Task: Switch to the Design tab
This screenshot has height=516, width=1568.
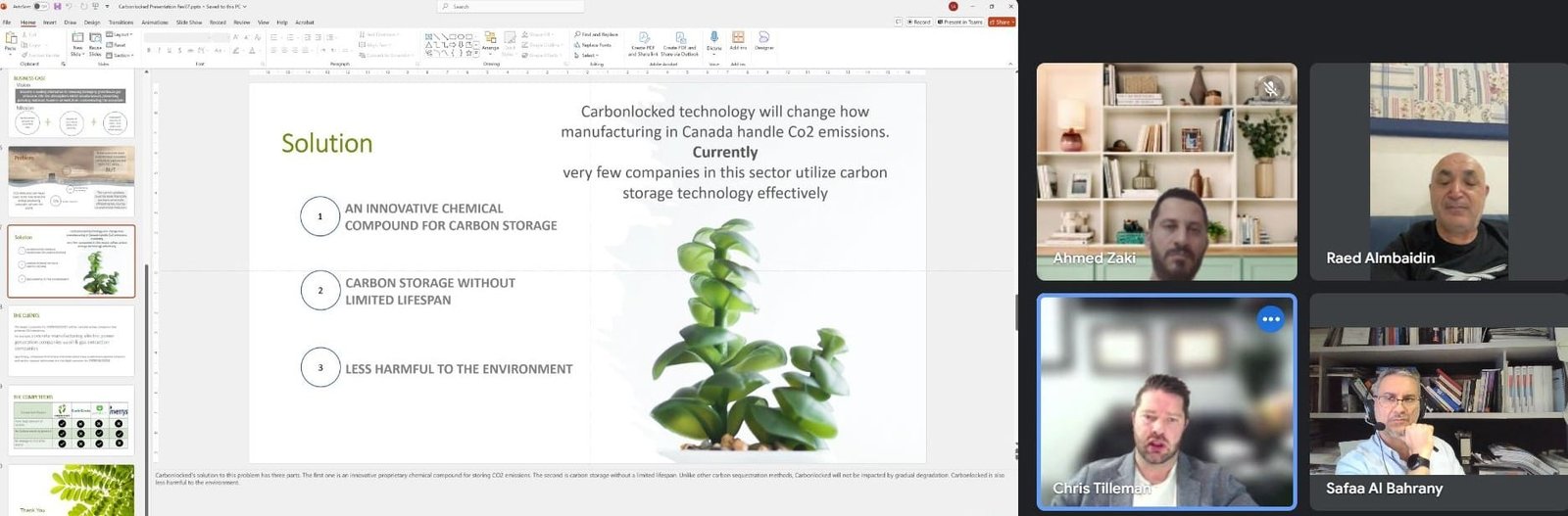Action: coord(92,22)
